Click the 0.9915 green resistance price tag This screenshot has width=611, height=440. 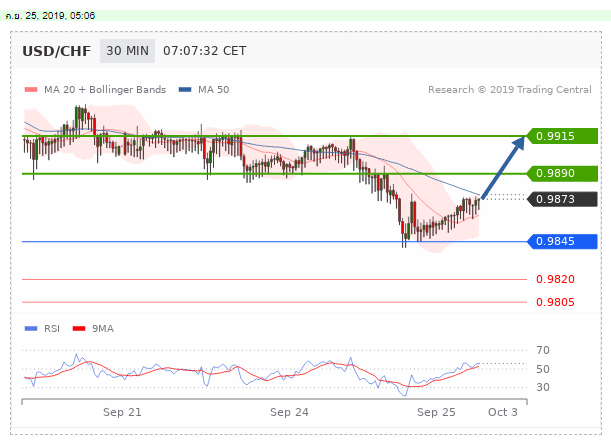click(562, 136)
